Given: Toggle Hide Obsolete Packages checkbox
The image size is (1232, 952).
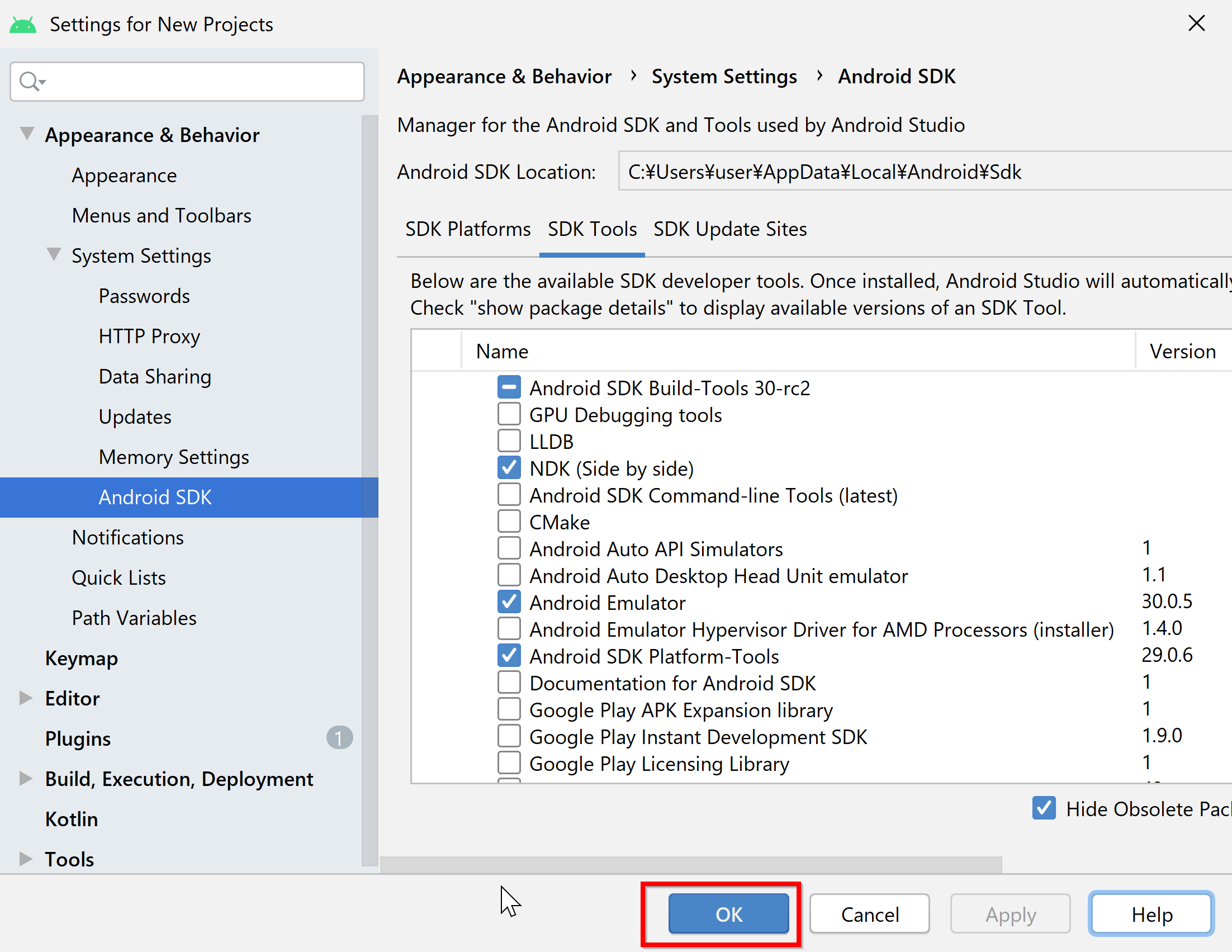Looking at the screenshot, I should click(x=1044, y=808).
